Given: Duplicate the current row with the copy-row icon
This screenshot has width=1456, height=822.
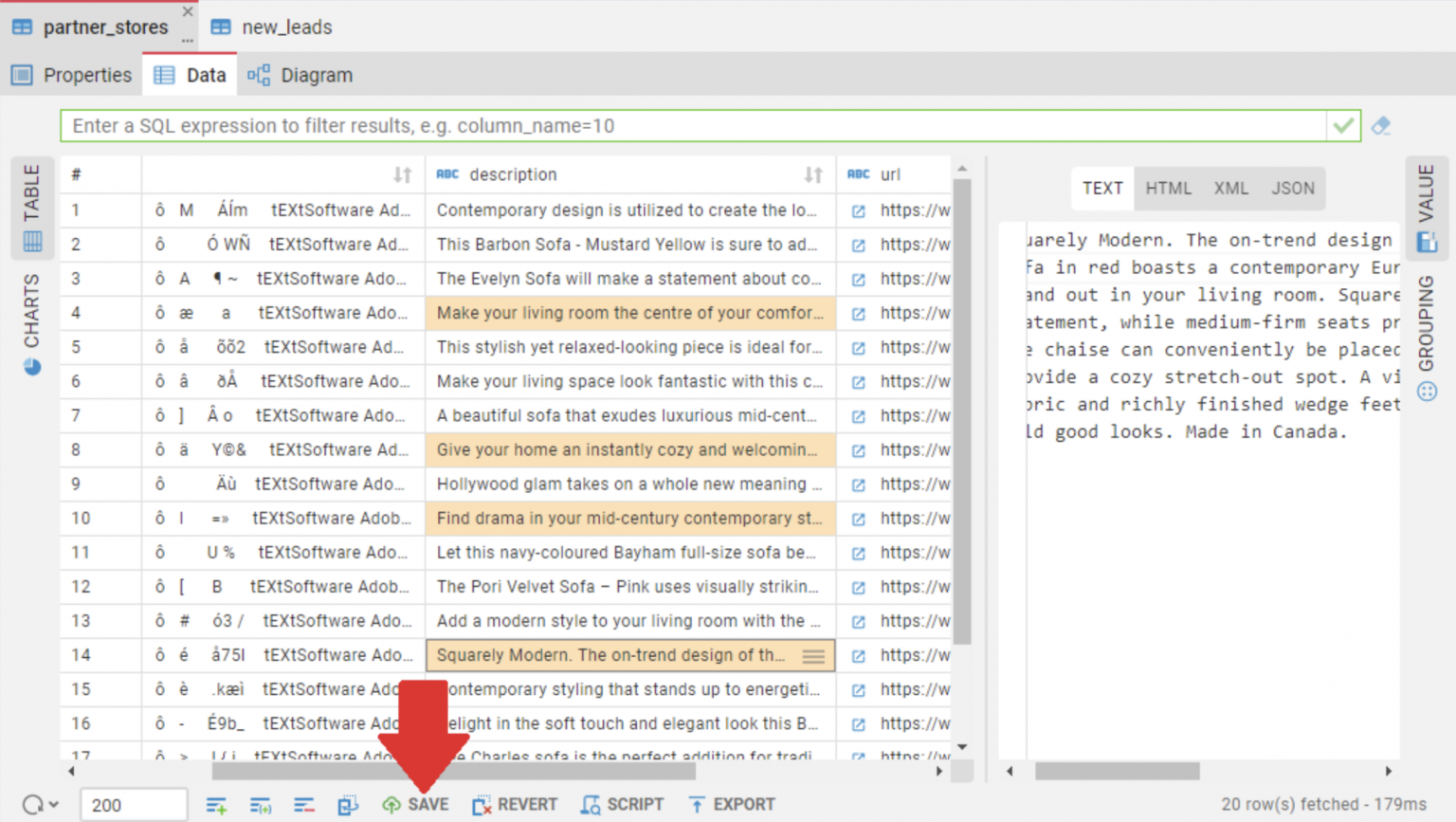Looking at the screenshot, I should (260, 805).
